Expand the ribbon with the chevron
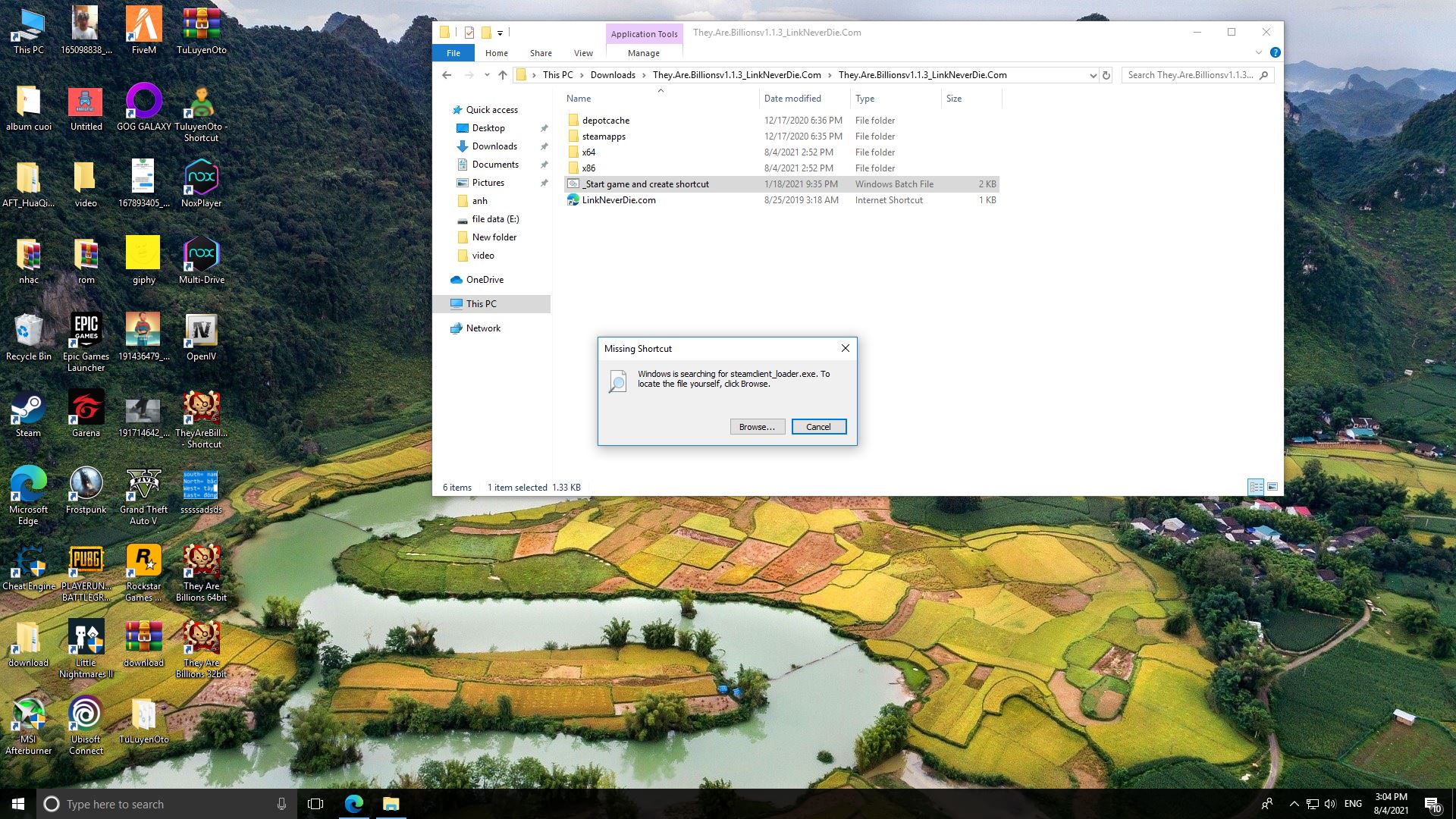This screenshot has height=819, width=1456. click(1258, 53)
